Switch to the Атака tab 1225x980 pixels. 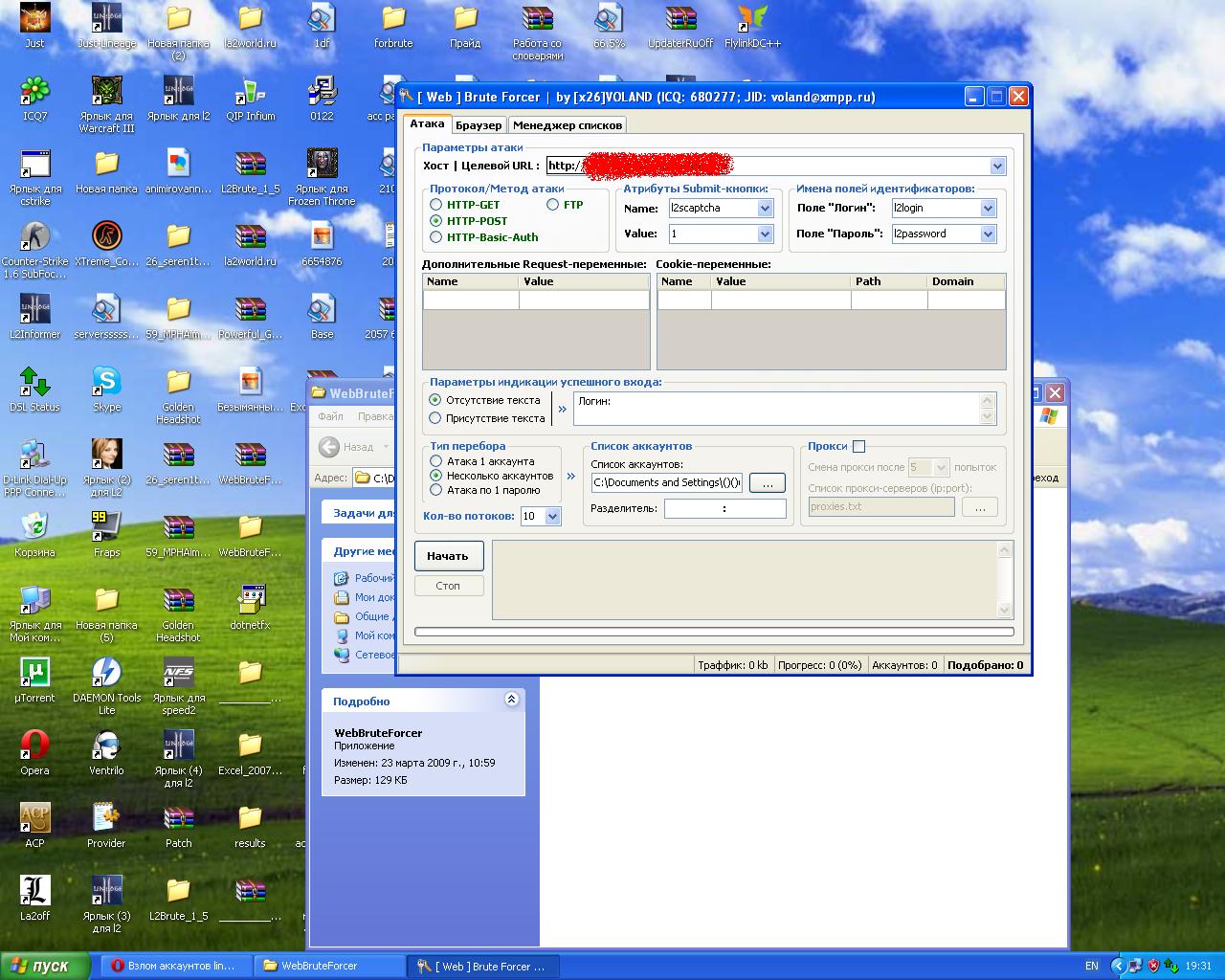pos(427,124)
